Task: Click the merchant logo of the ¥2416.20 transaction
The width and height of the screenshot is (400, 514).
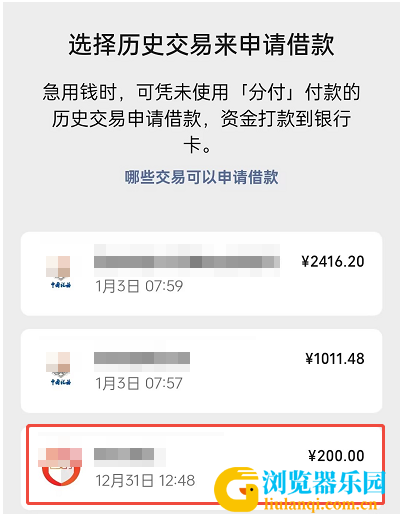Action: click(x=60, y=272)
